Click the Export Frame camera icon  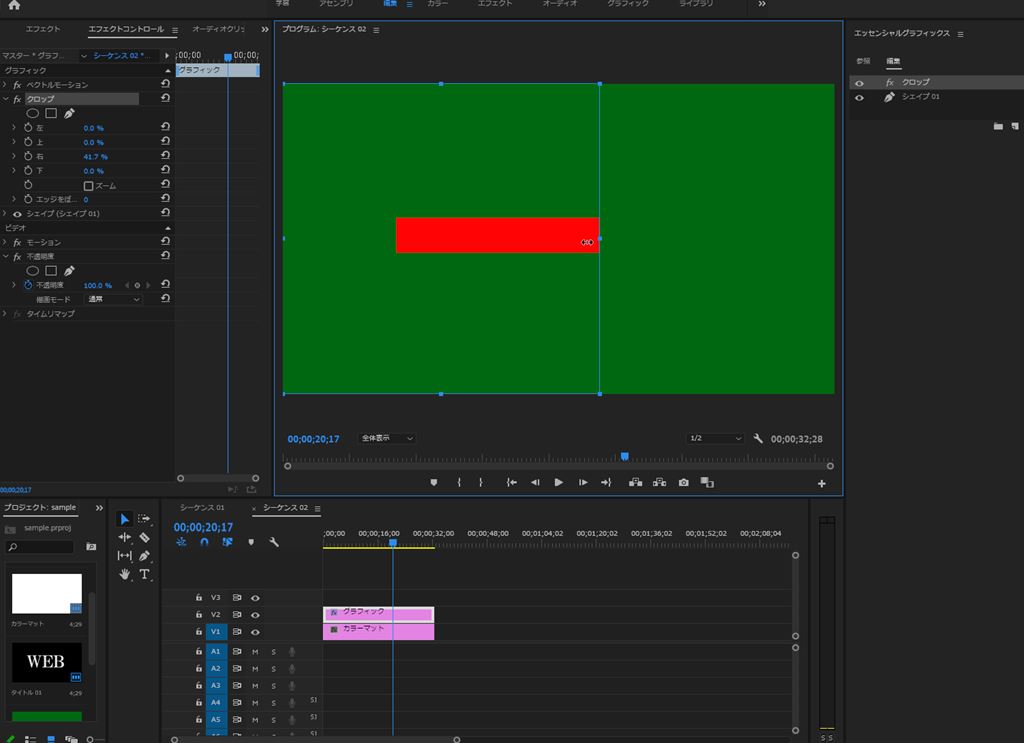tap(683, 482)
